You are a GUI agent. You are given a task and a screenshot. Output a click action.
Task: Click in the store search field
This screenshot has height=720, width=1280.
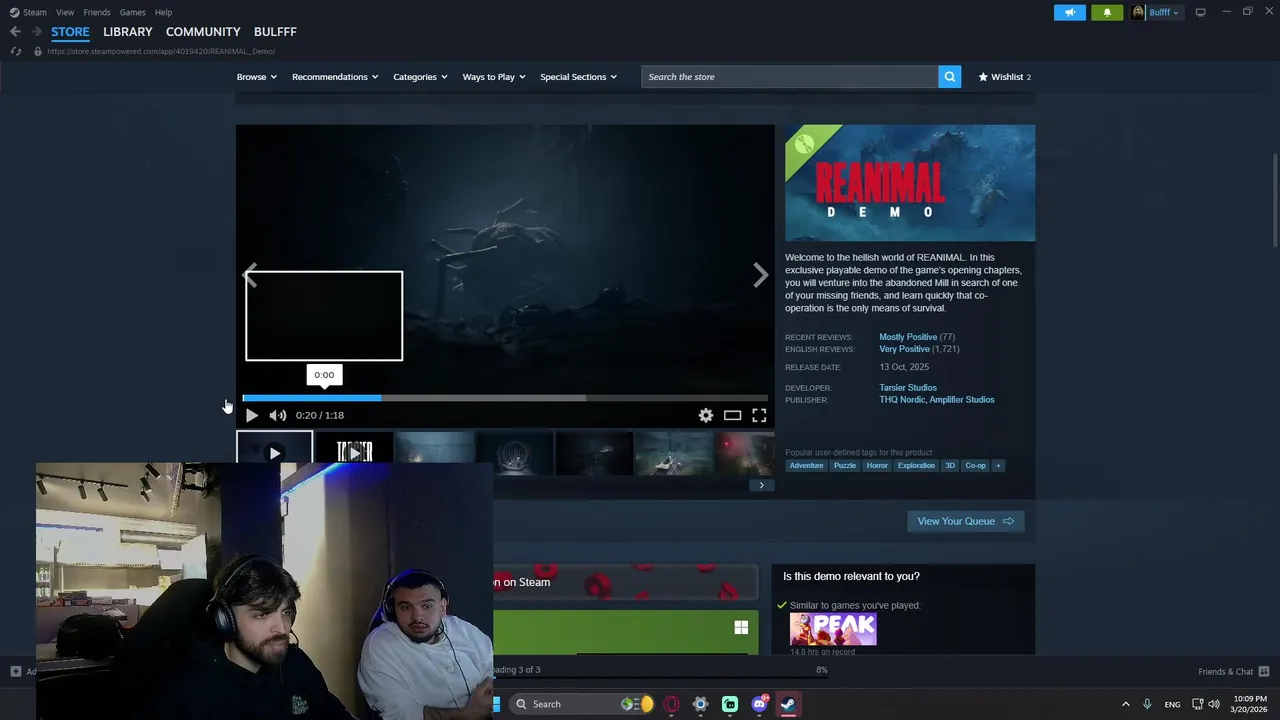tap(790, 77)
